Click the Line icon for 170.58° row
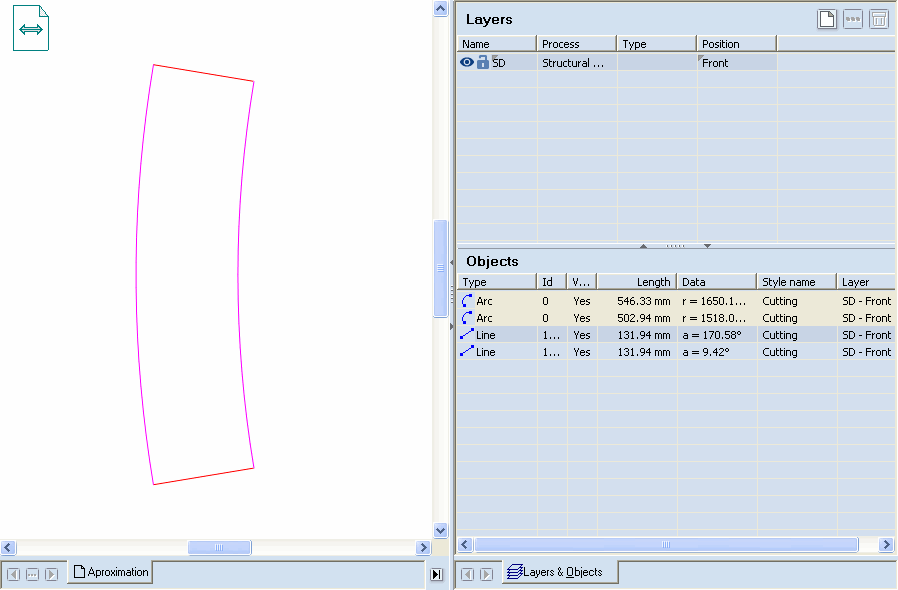The image size is (898, 590). [x=467, y=335]
